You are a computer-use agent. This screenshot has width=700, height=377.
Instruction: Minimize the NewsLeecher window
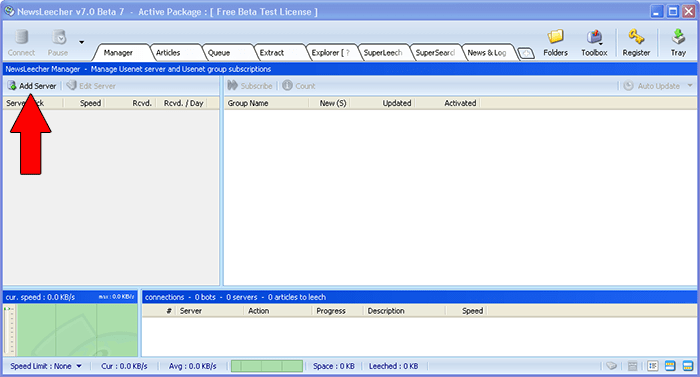(656, 12)
